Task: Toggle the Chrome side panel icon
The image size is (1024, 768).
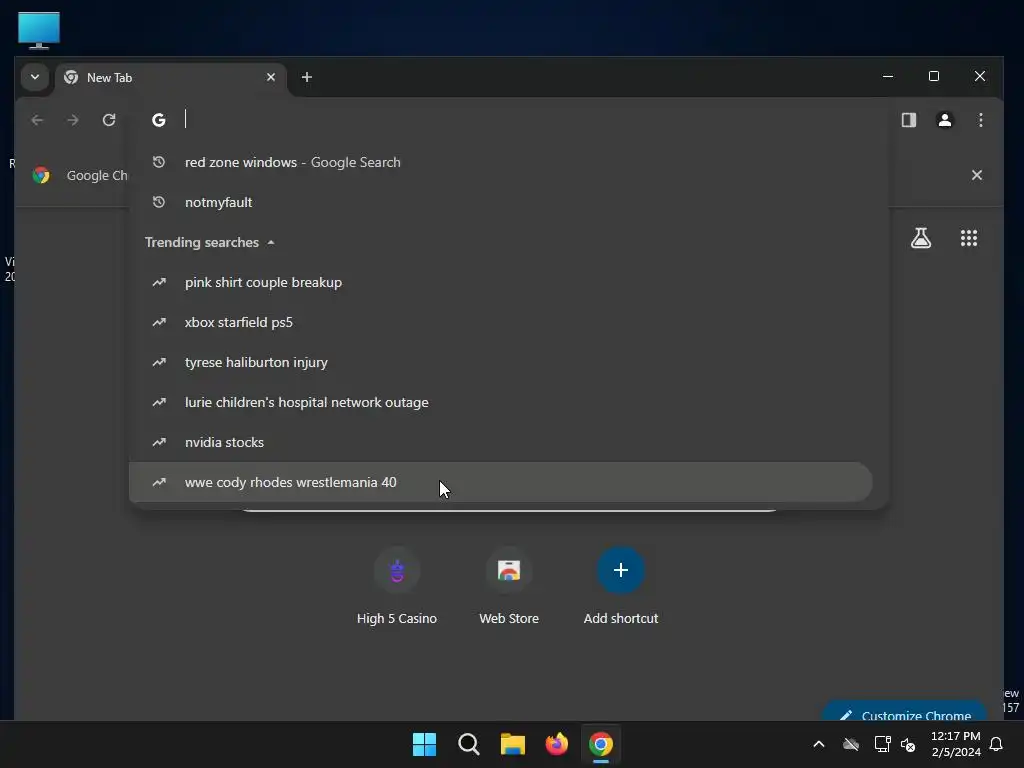Action: click(x=908, y=120)
